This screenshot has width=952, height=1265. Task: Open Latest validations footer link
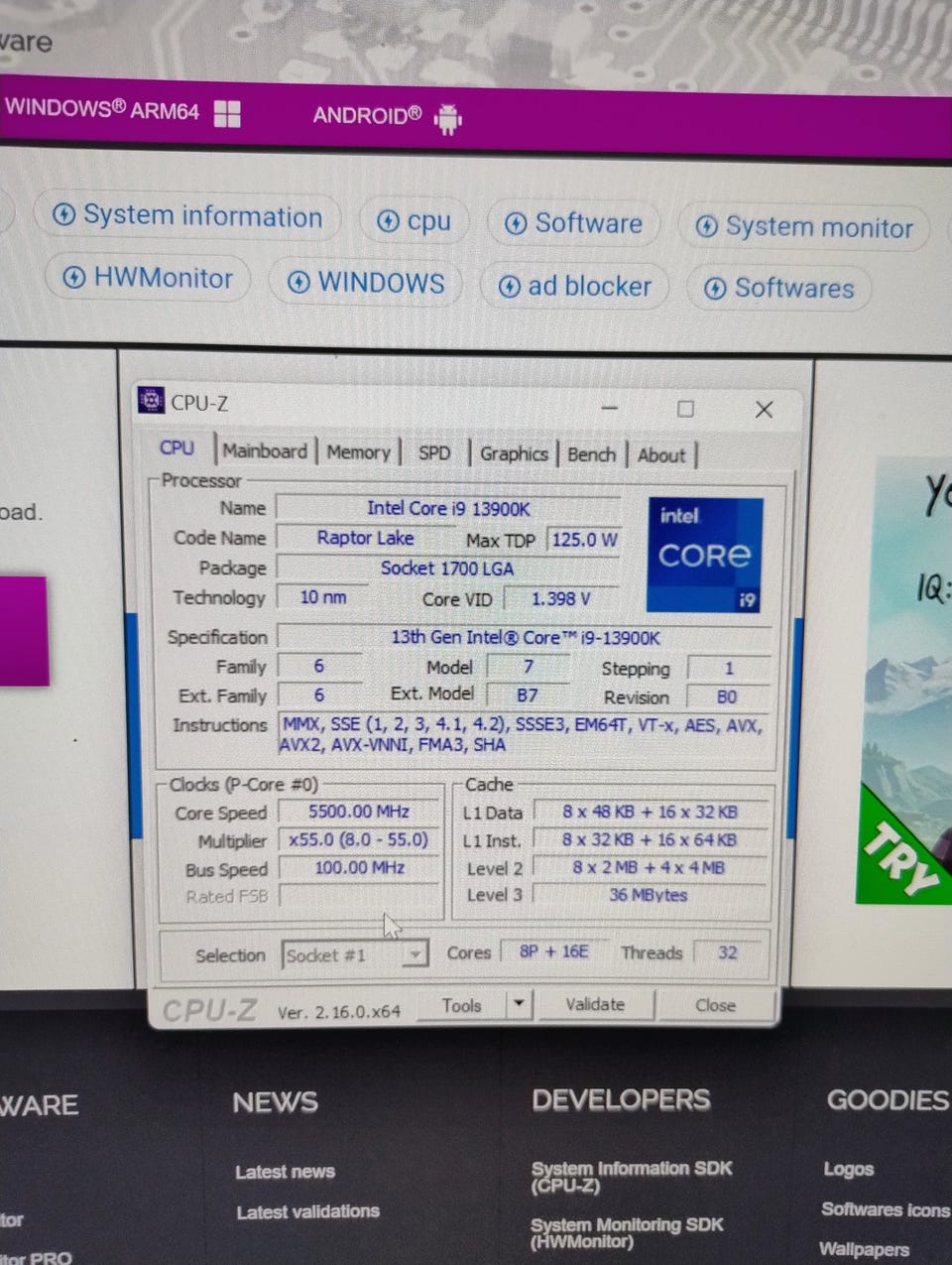click(307, 1211)
